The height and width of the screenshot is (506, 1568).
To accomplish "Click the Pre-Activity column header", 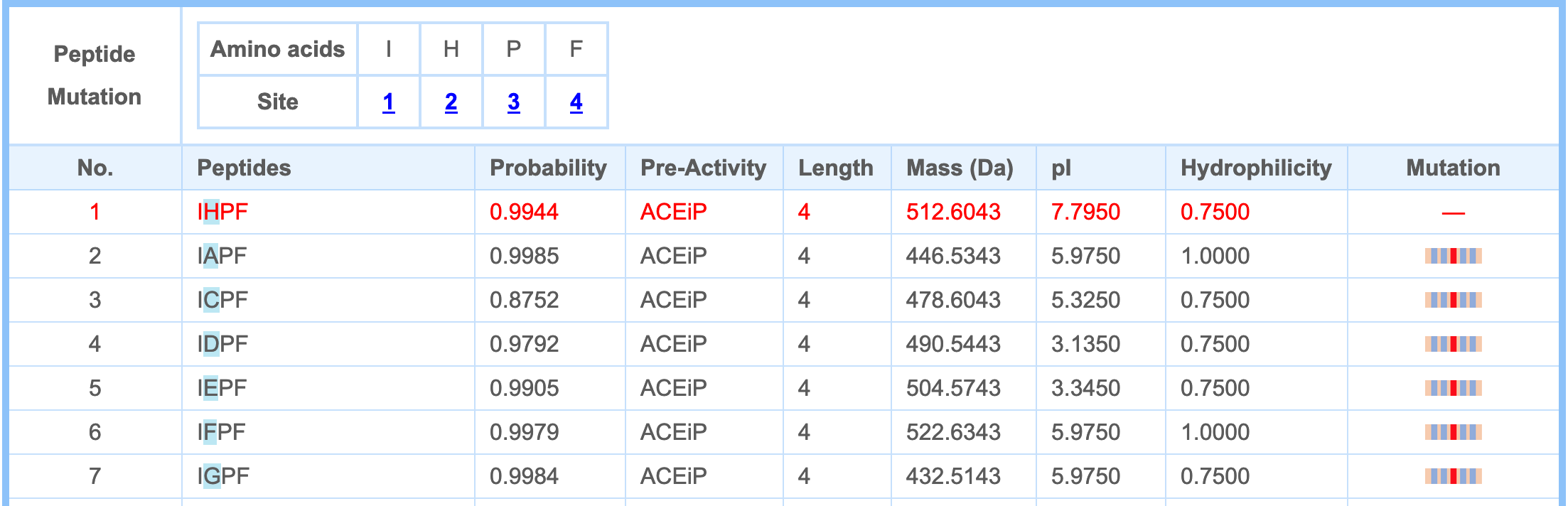I will tap(703, 168).
